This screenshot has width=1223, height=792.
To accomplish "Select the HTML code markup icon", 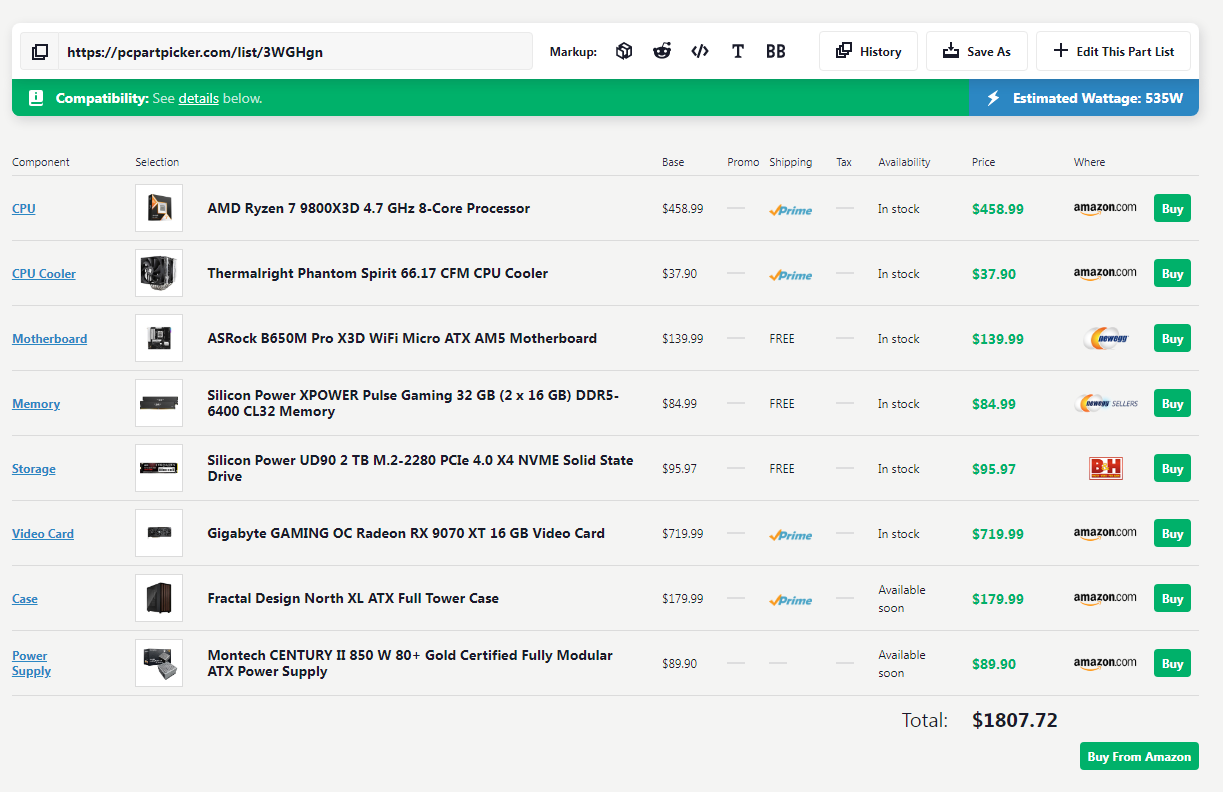I will pos(700,51).
